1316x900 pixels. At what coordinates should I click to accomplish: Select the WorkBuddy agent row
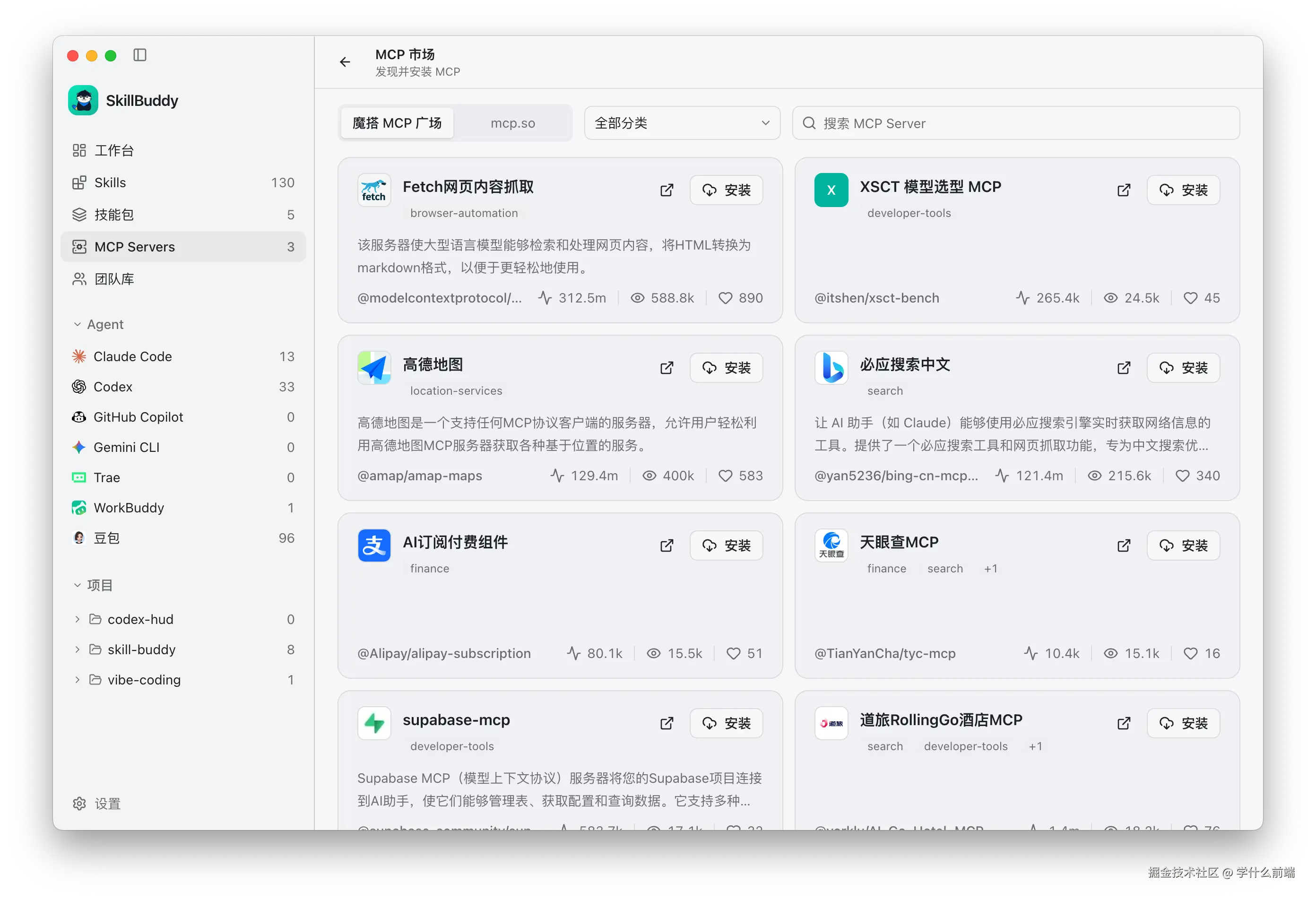tap(183, 508)
